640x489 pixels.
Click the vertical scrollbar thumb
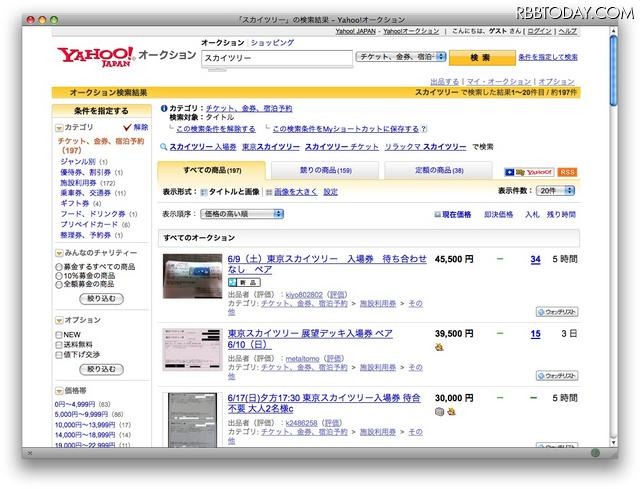[x=613, y=71]
